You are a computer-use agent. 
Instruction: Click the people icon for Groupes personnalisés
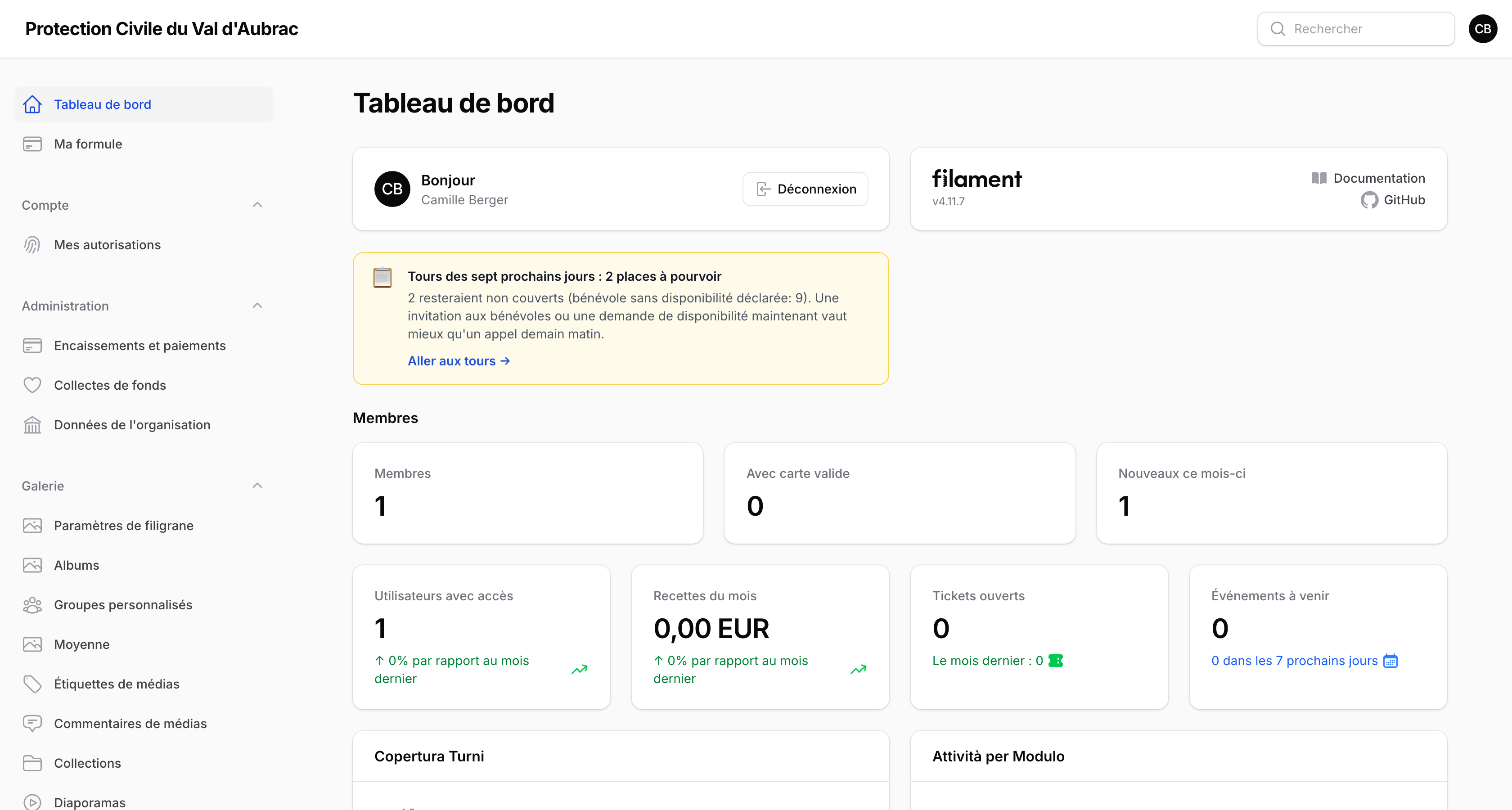pyautogui.click(x=32, y=604)
